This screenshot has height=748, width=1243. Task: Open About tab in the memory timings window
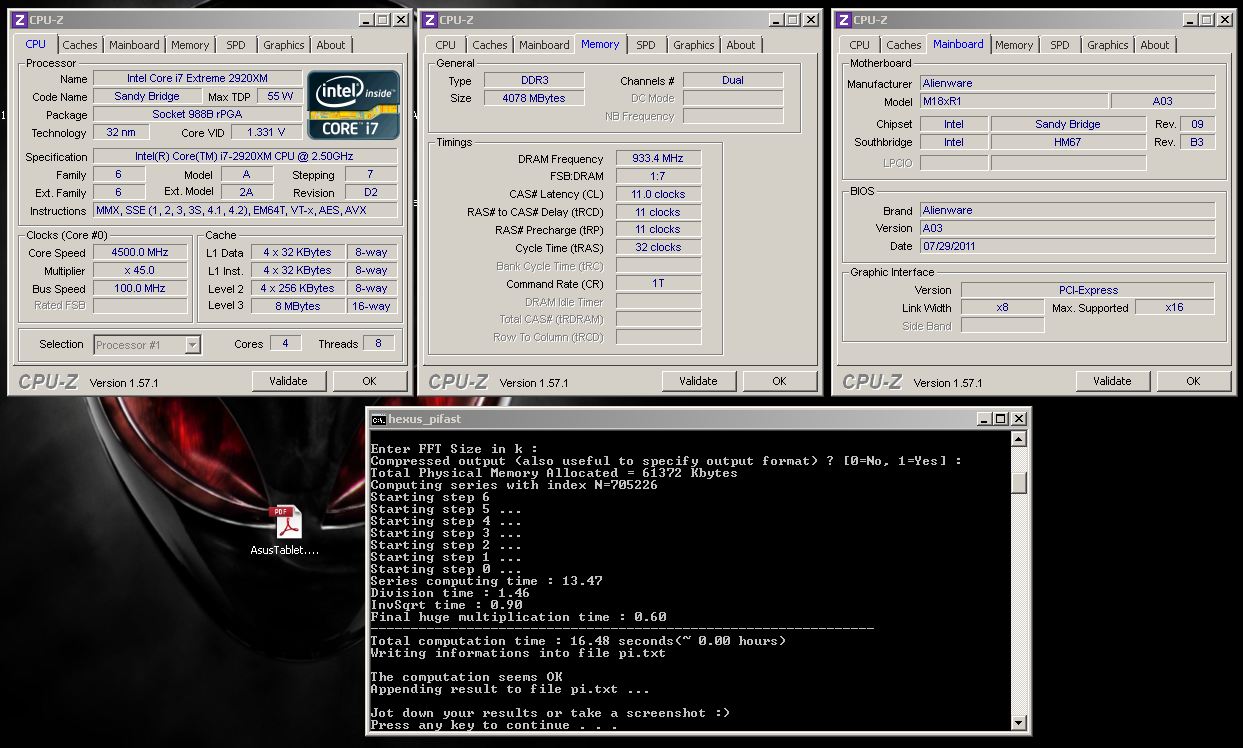pyautogui.click(x=741, y=45)
